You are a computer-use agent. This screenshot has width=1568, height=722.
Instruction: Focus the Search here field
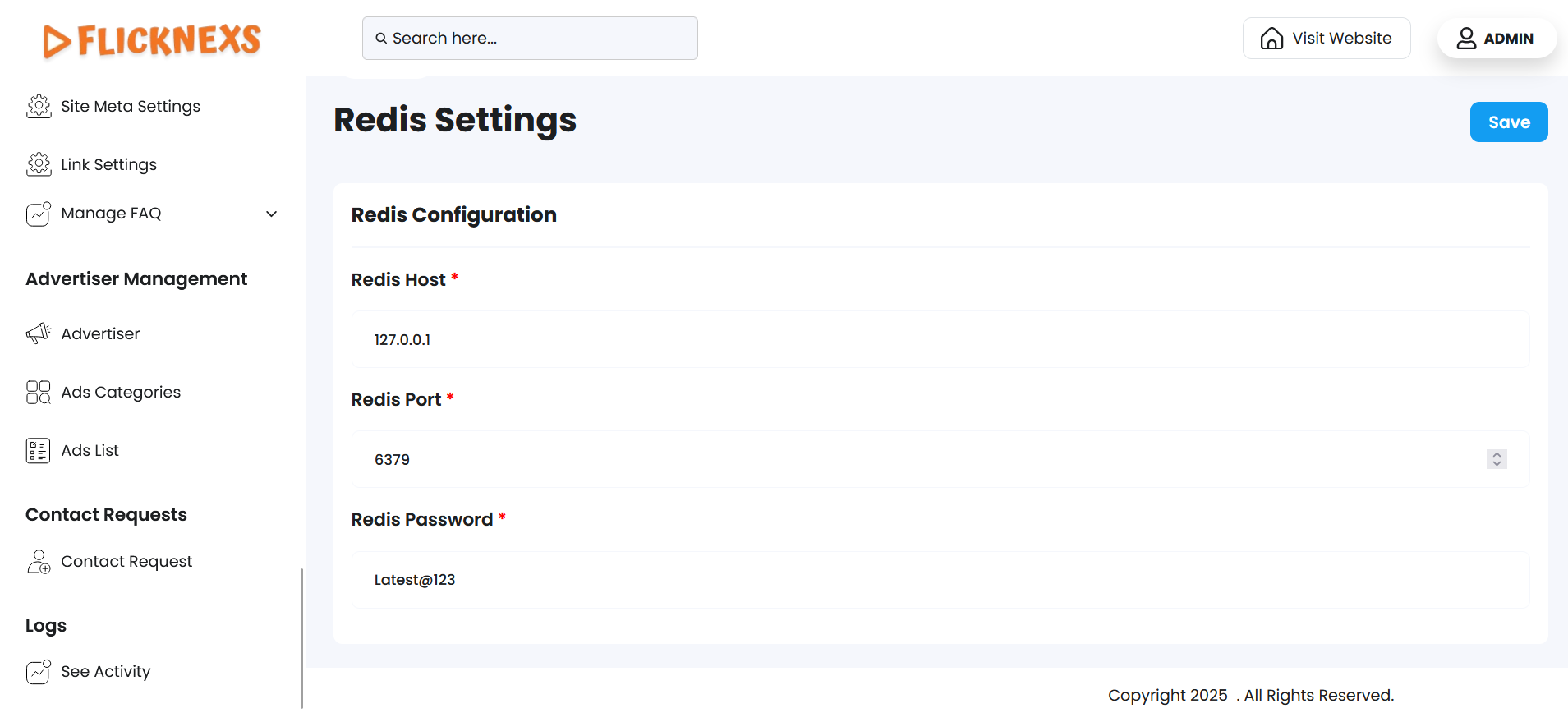point(530,39)
